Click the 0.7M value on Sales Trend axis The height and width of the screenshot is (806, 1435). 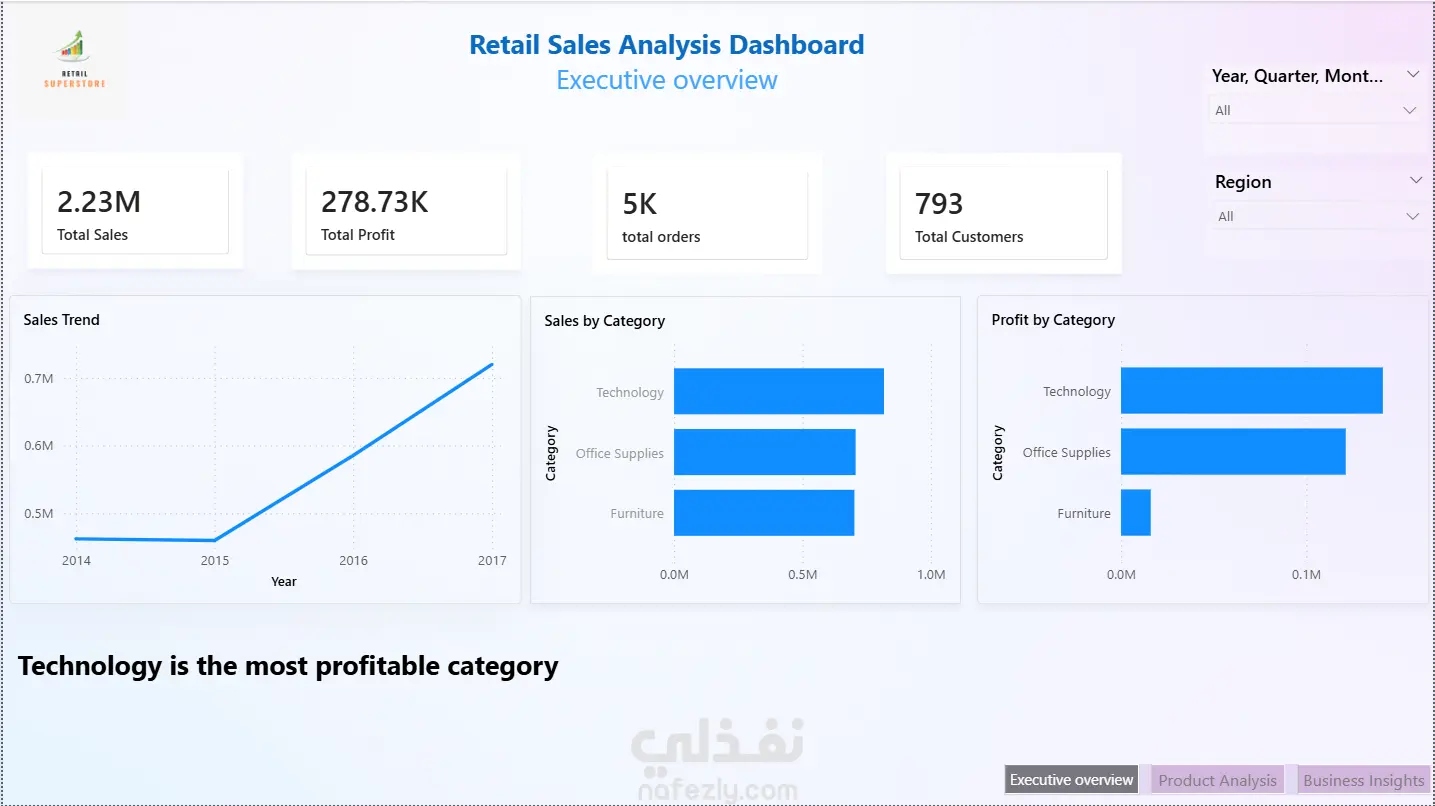pyautogui.click(x=39, y=378)
